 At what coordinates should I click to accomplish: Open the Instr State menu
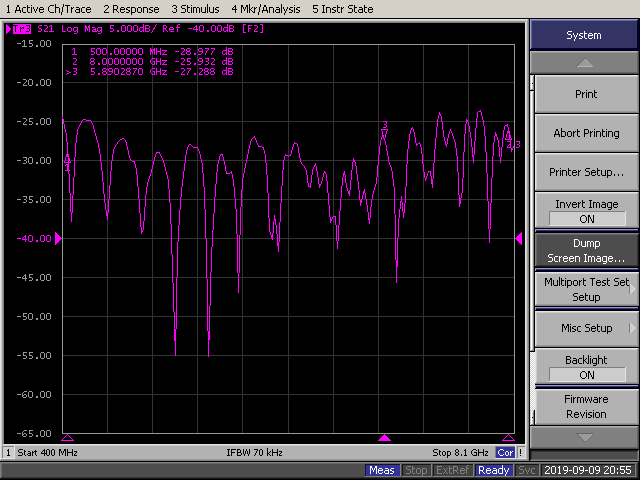342,9
